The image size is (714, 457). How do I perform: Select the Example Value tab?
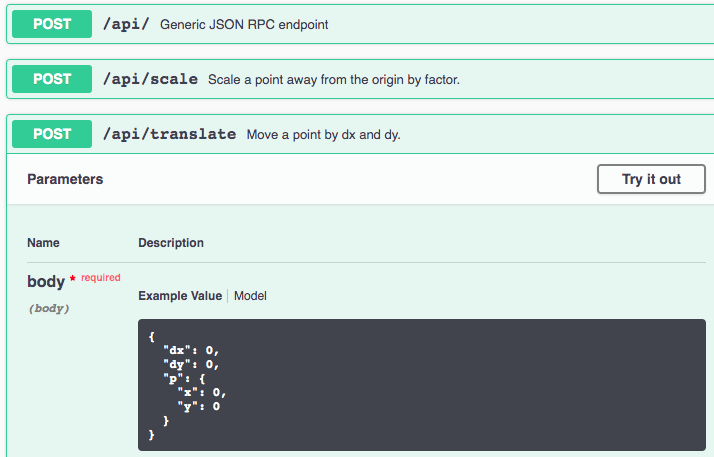click(180, 296)
